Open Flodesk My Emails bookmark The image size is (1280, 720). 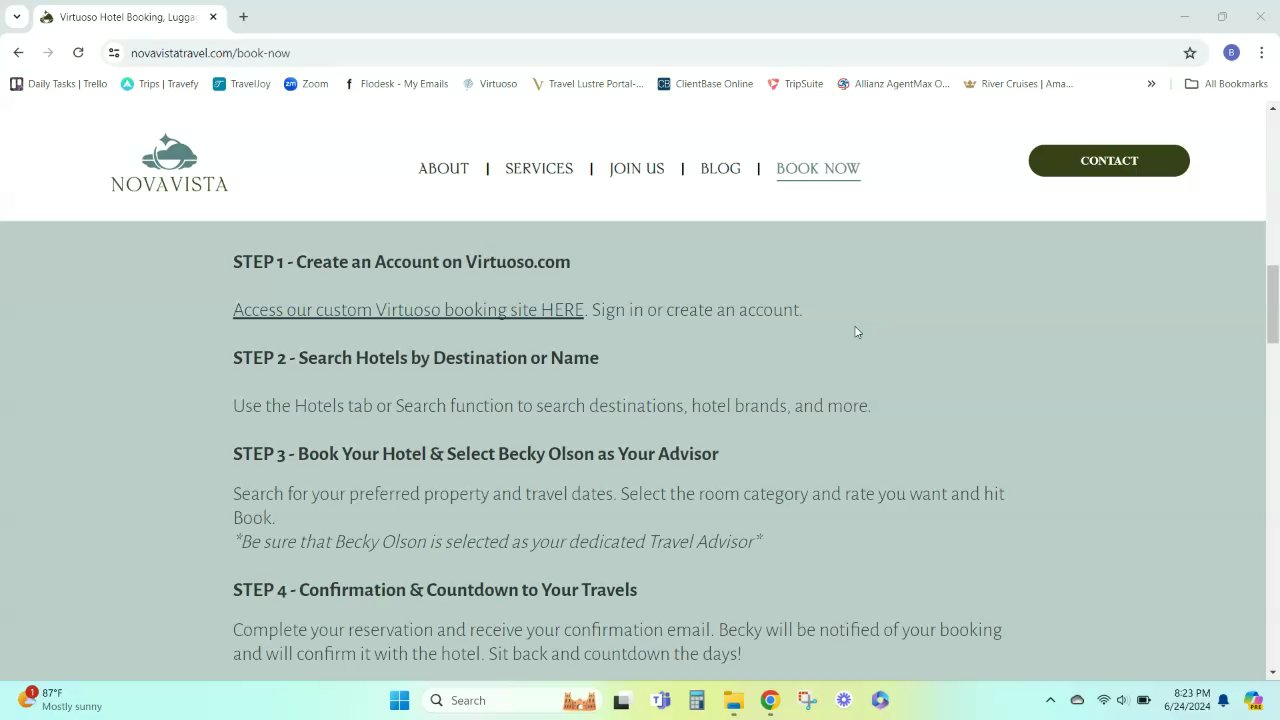(395, 84)
